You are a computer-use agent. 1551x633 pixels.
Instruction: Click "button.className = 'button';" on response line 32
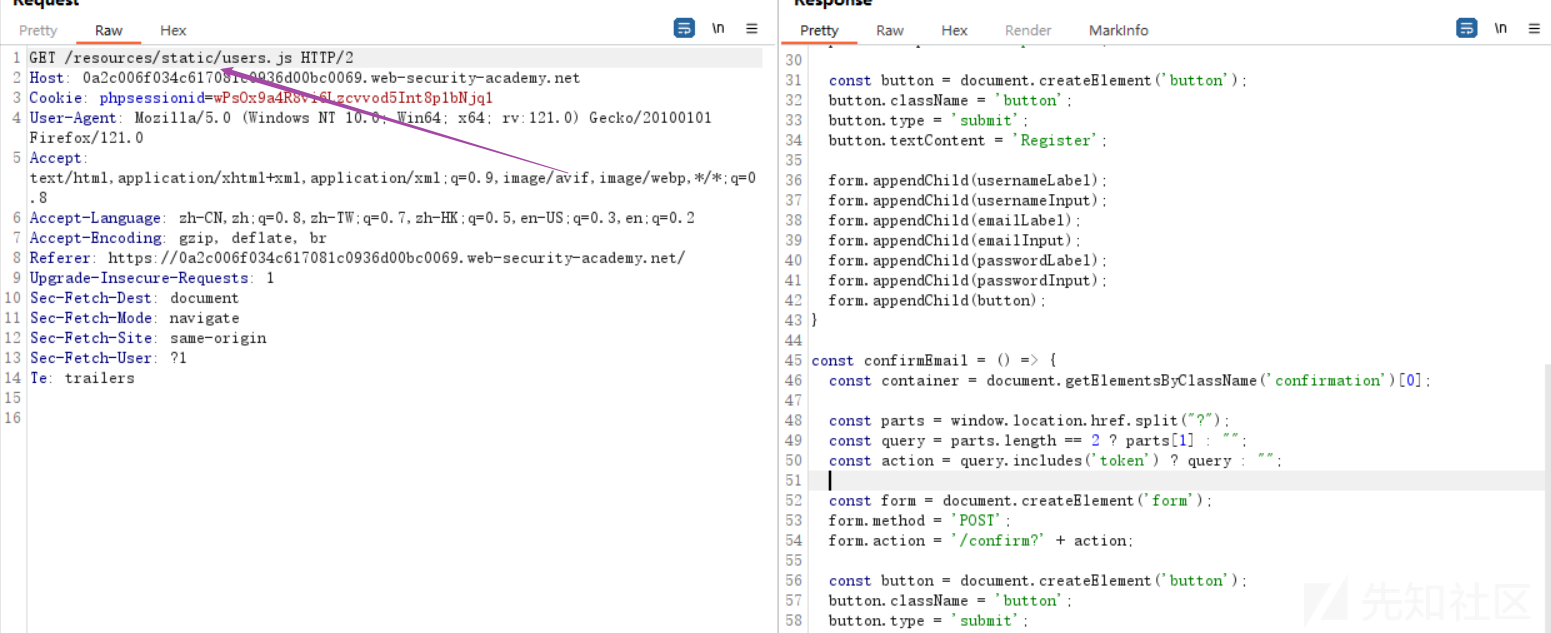click(950, 100)
